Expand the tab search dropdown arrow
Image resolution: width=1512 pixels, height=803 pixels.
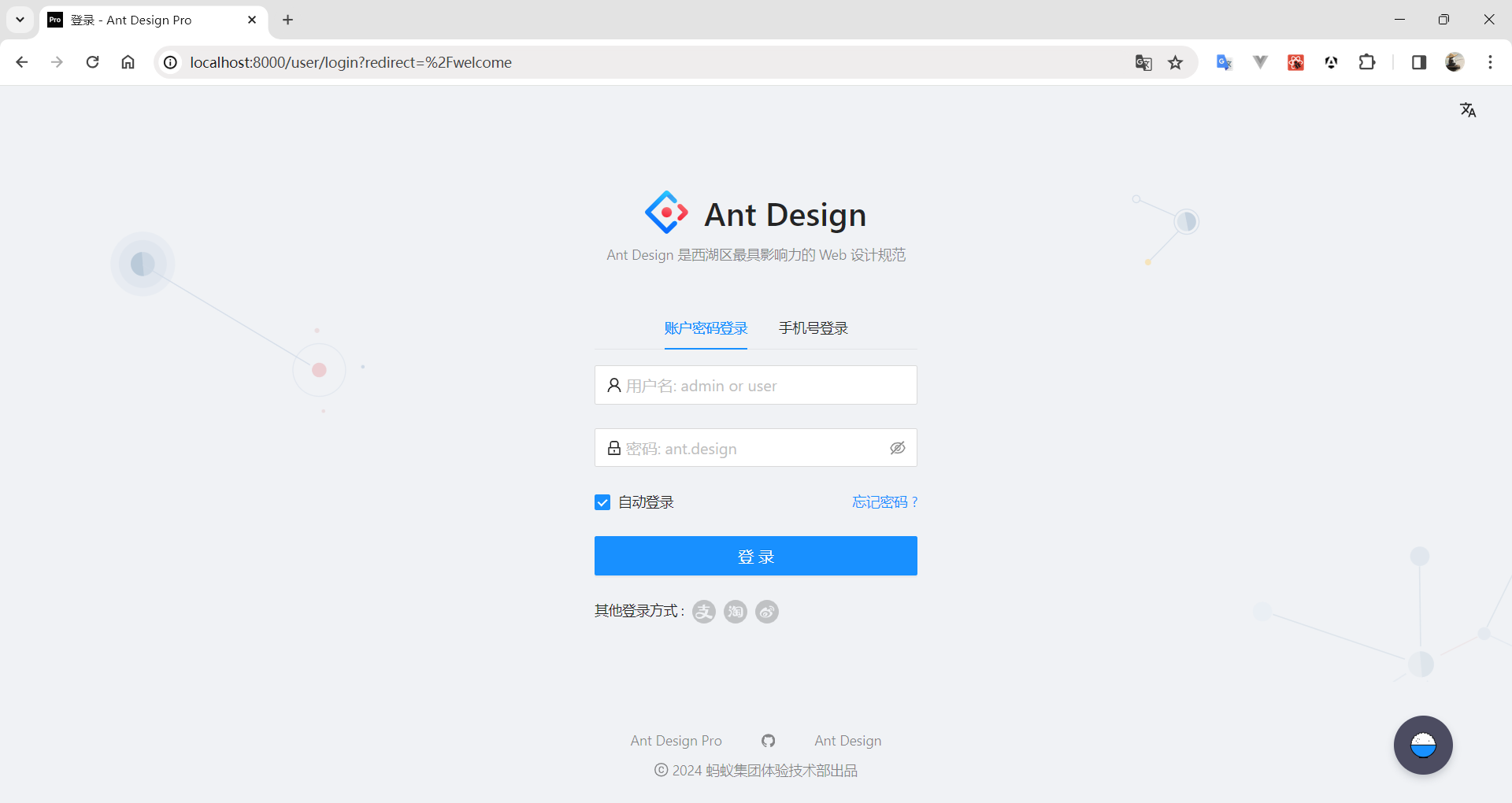20,20
